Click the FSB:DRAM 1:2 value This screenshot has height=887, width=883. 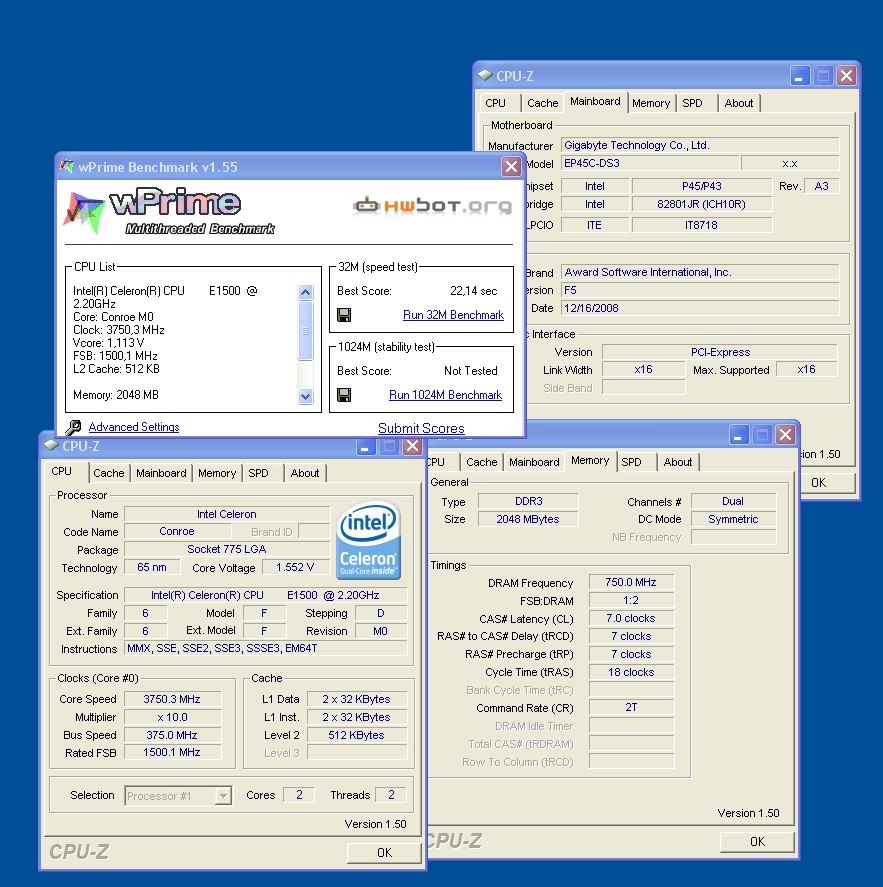pos(631,600)
